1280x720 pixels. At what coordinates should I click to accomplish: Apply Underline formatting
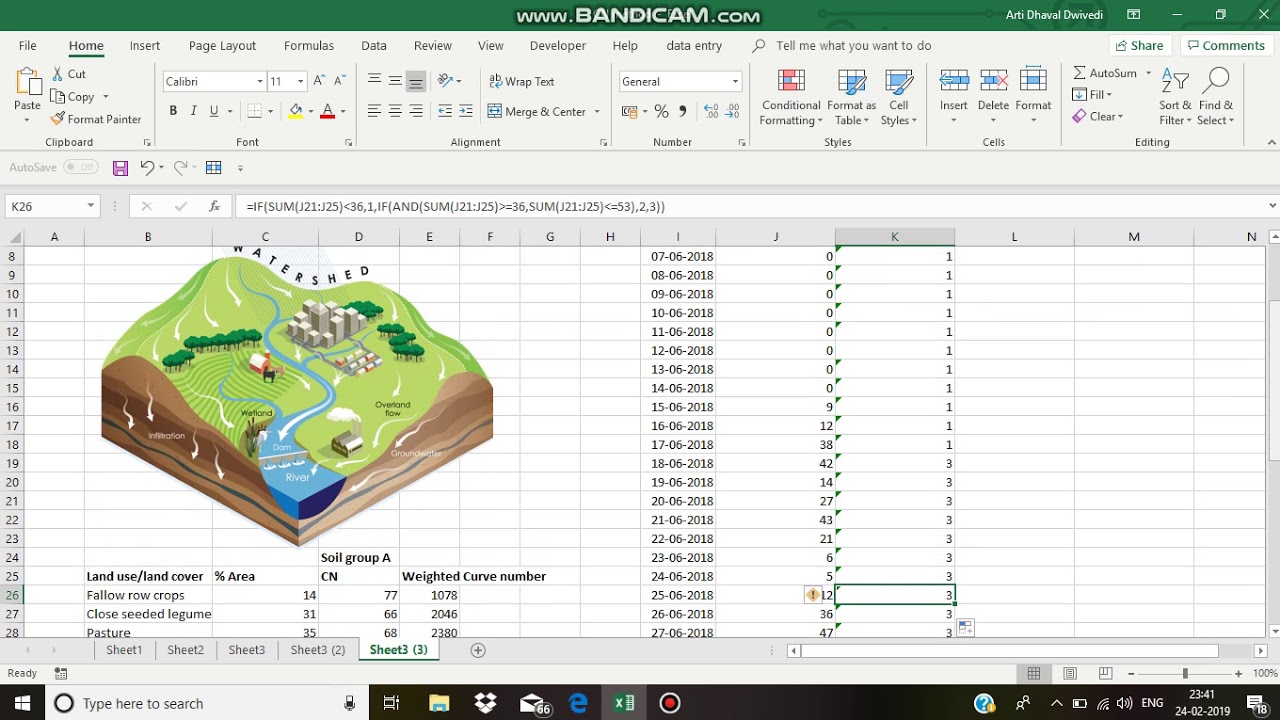214,111
